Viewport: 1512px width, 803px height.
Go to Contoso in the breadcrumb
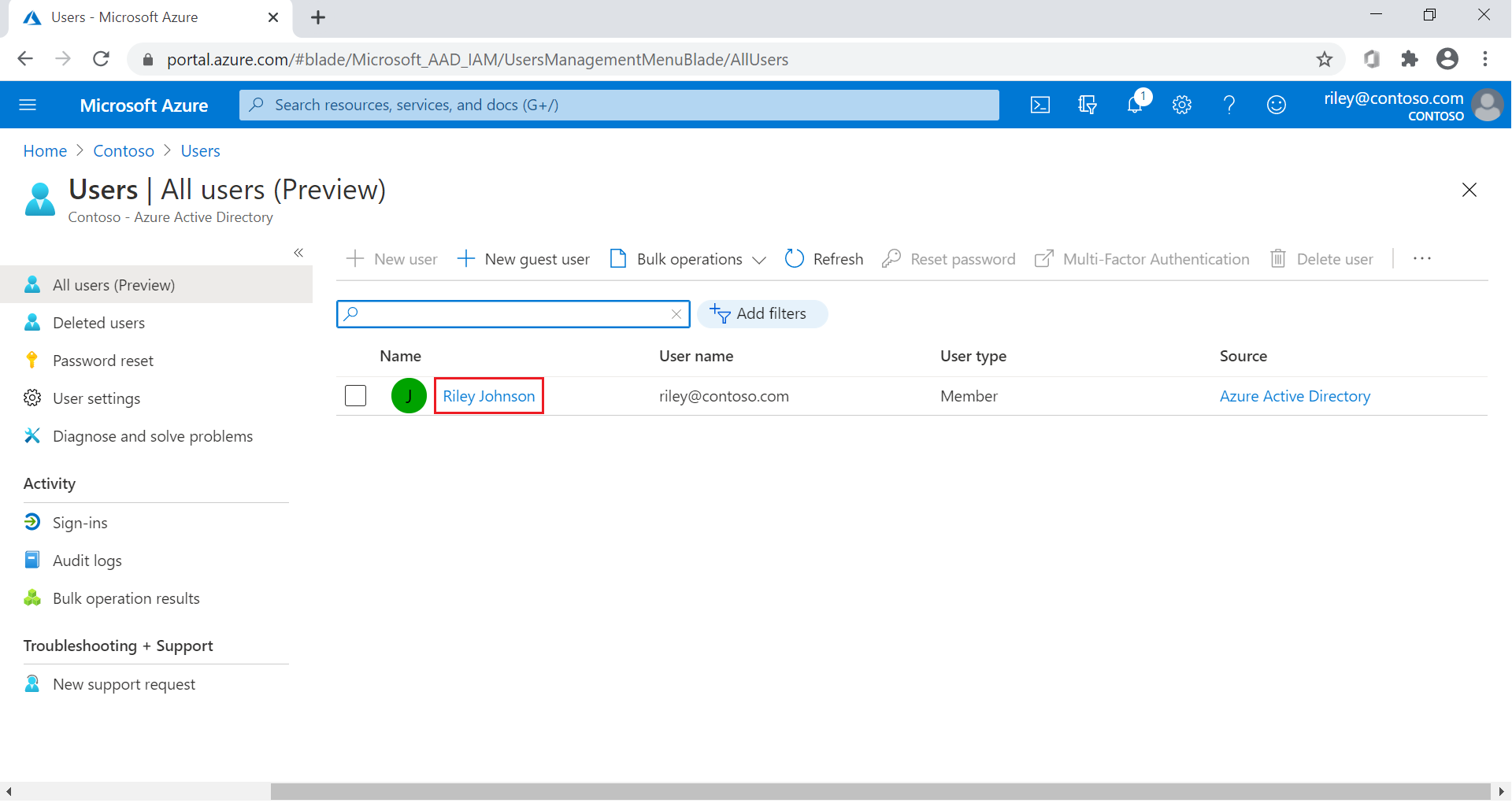pos(124,151)
